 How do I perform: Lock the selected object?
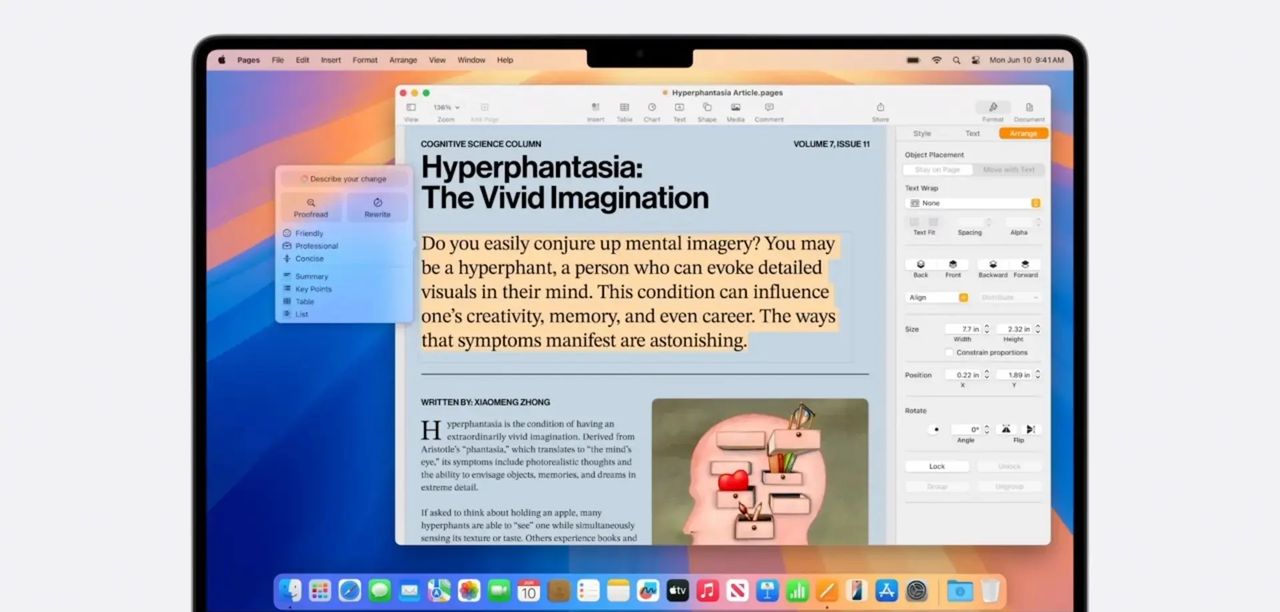[936, 465]
